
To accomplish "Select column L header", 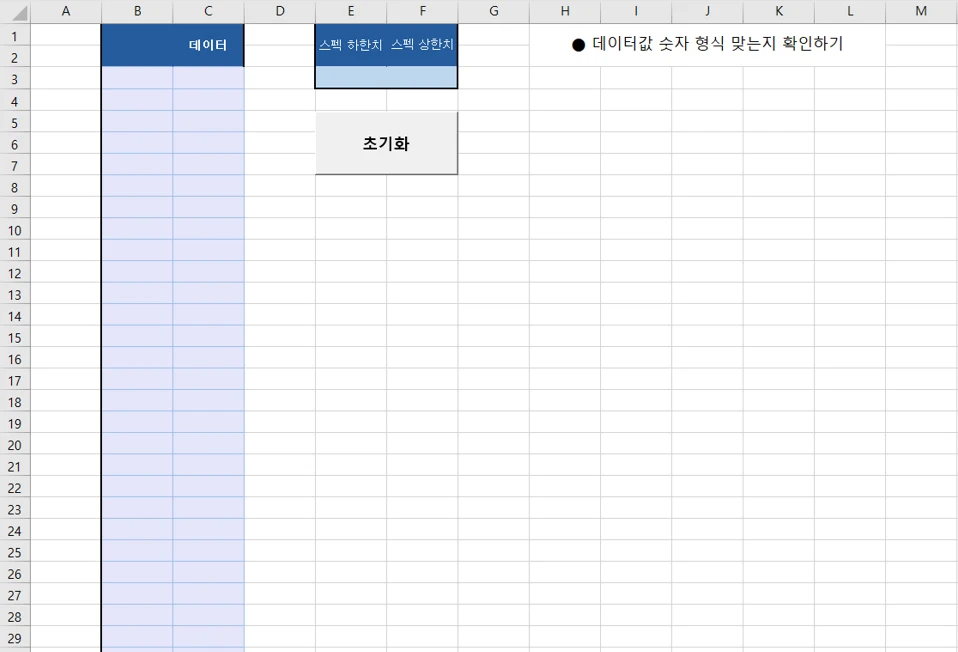I will (x=850, y=12).
